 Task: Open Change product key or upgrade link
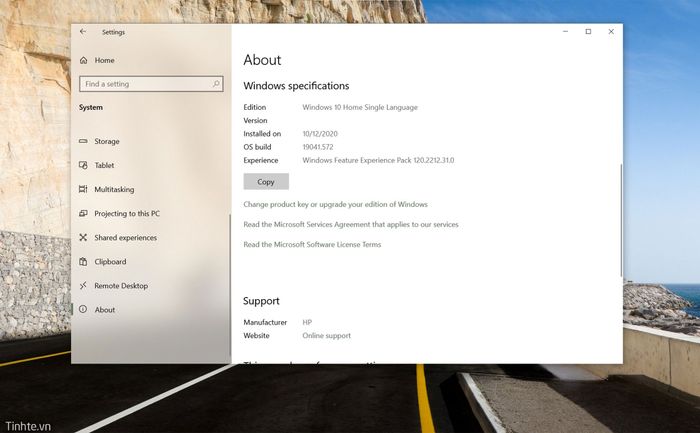[335, 204]
